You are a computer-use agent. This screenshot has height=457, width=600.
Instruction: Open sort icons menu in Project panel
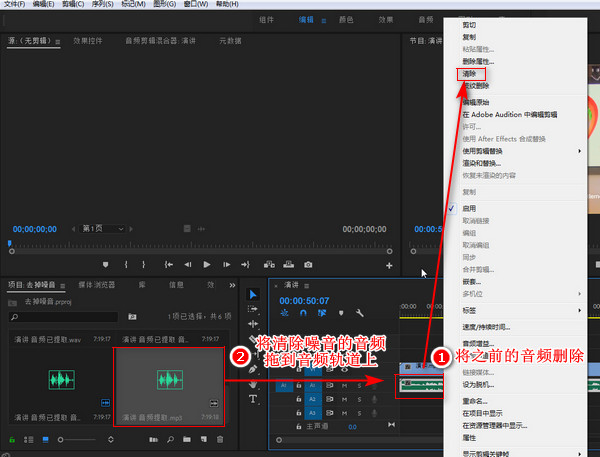[x=111, y=439]
